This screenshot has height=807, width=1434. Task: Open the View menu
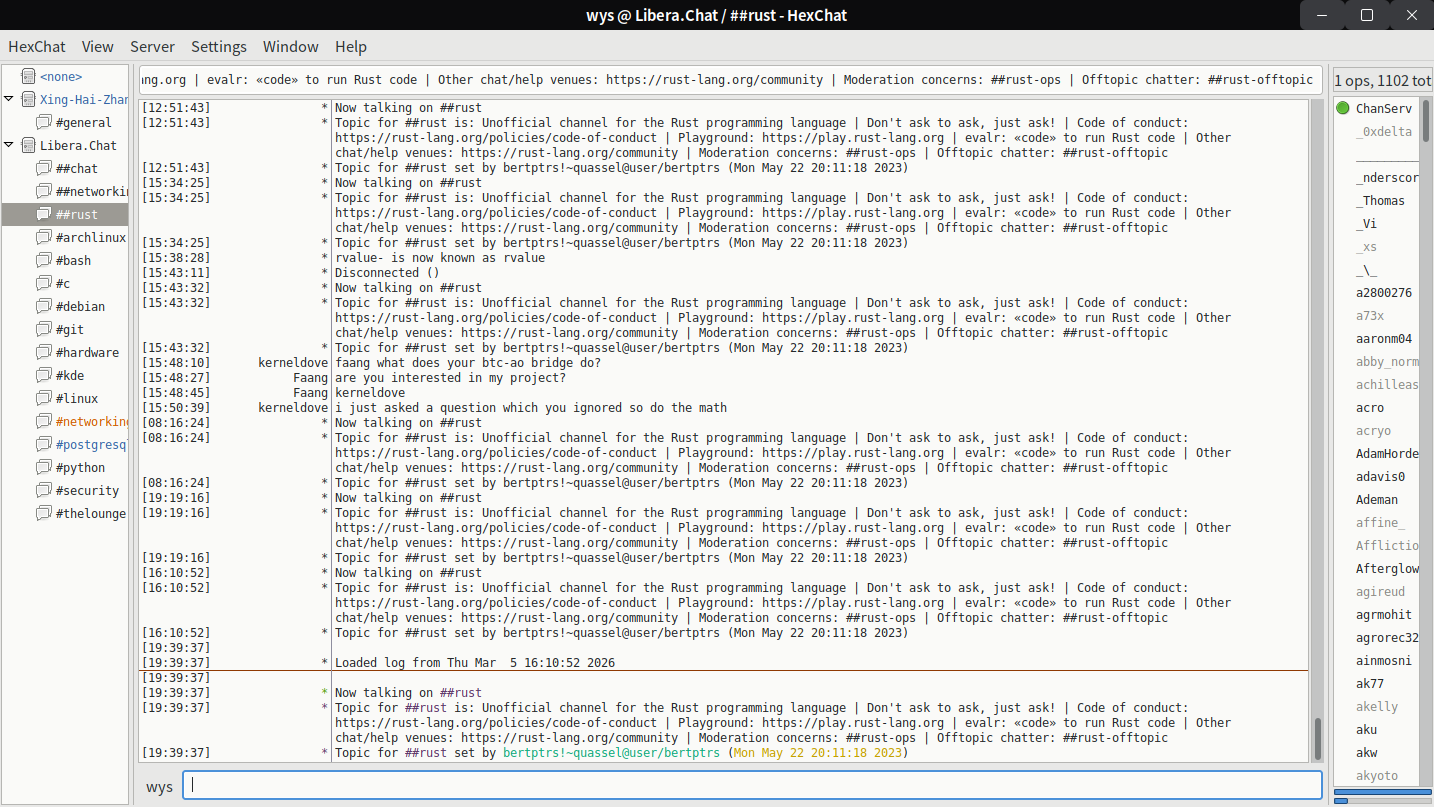coord(98,46)
